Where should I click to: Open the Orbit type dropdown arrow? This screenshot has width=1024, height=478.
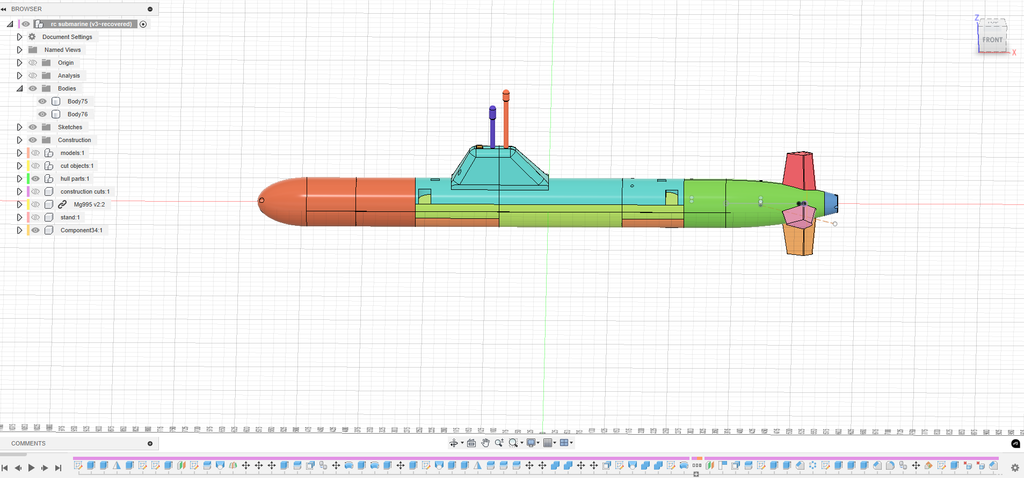(462, 443)
